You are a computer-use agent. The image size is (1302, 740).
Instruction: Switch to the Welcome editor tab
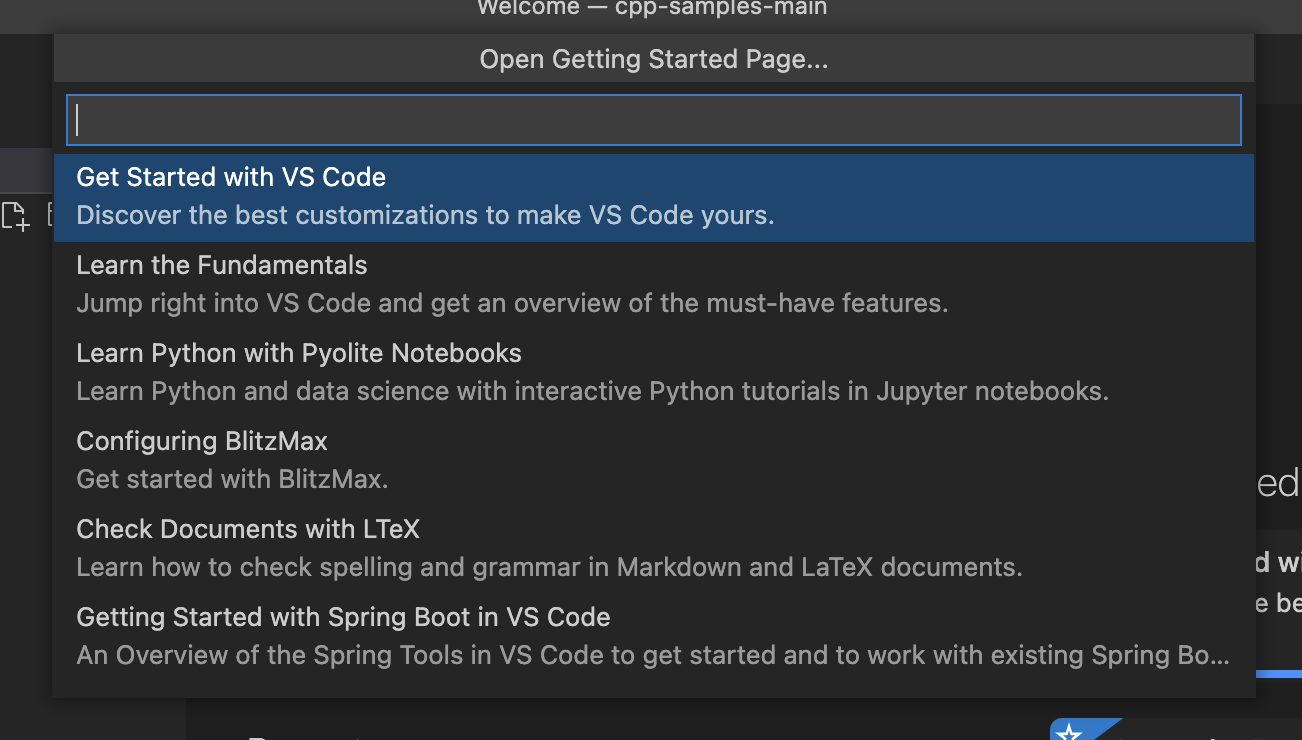coord(651,9)
